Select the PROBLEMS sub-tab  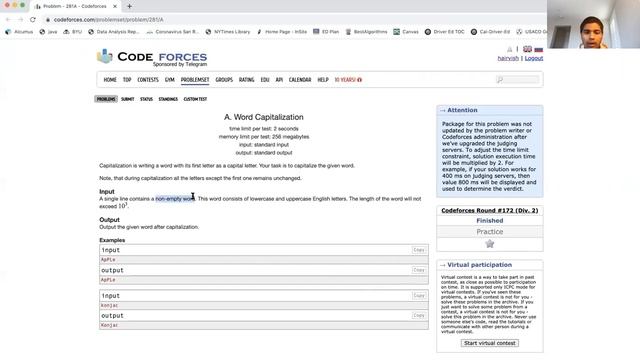[x=106, y=99]
